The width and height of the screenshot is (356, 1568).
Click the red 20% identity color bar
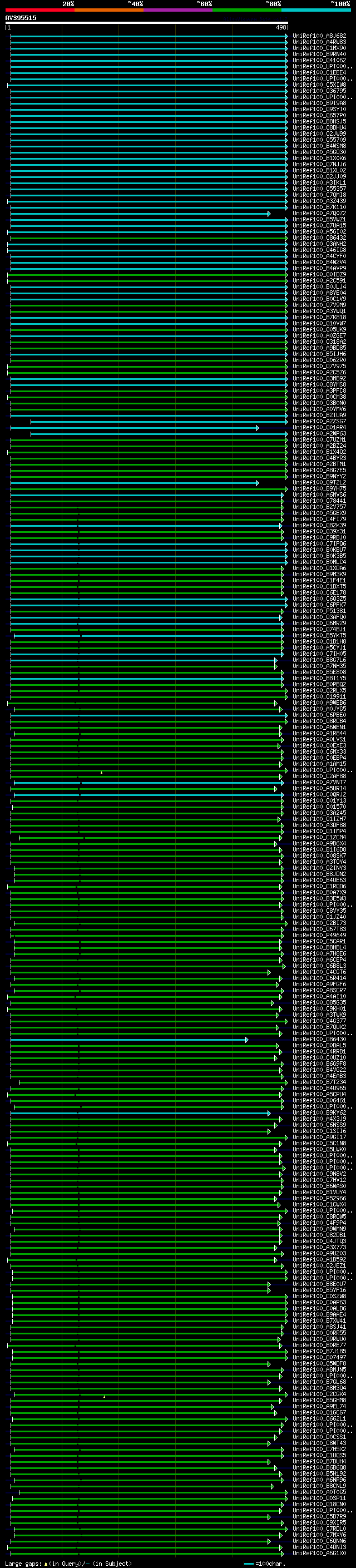pyautogui.click(x=39, y=10)
